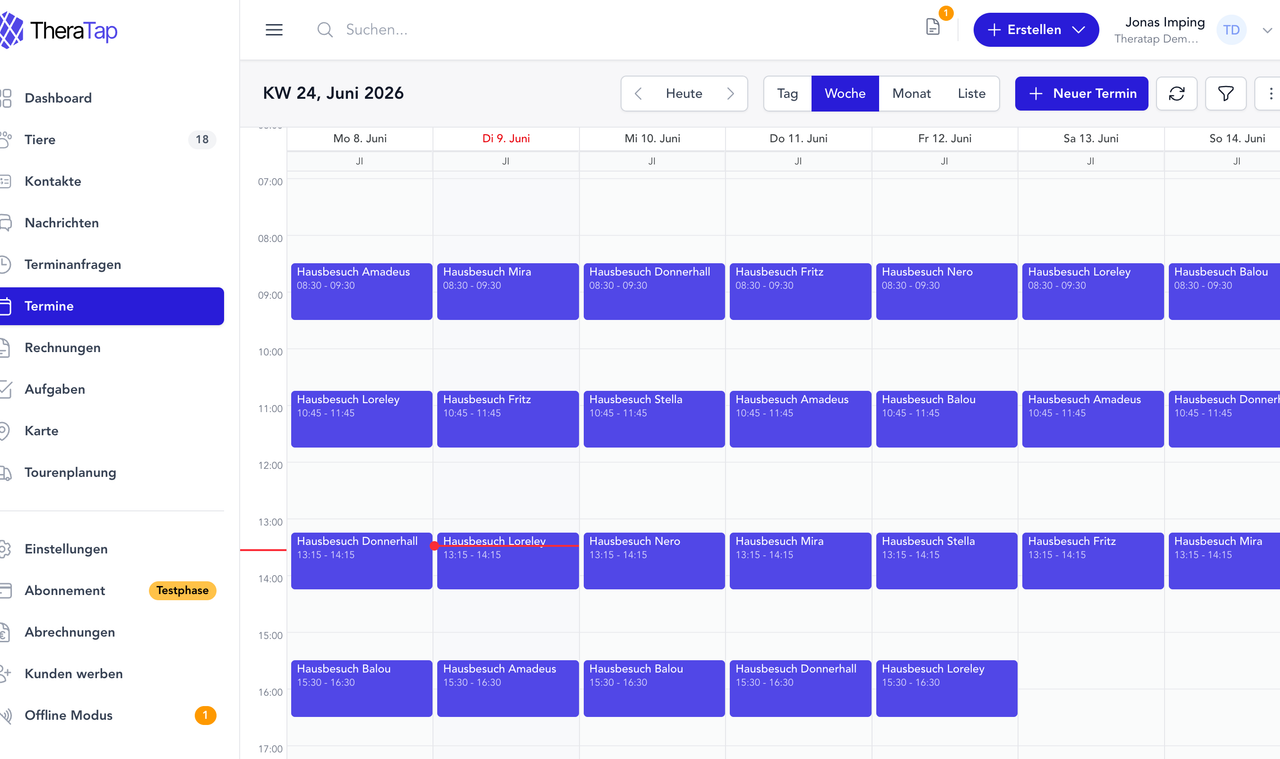Click the Mo 8. Juni column header
Image resolution: width=1280 pixels, height=759 pixels.
(360, 138)
